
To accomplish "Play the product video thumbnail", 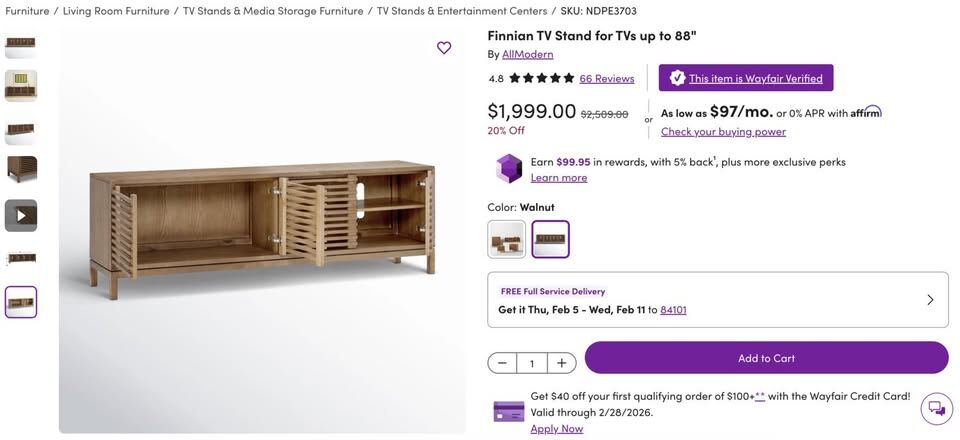I will (21, 215).
